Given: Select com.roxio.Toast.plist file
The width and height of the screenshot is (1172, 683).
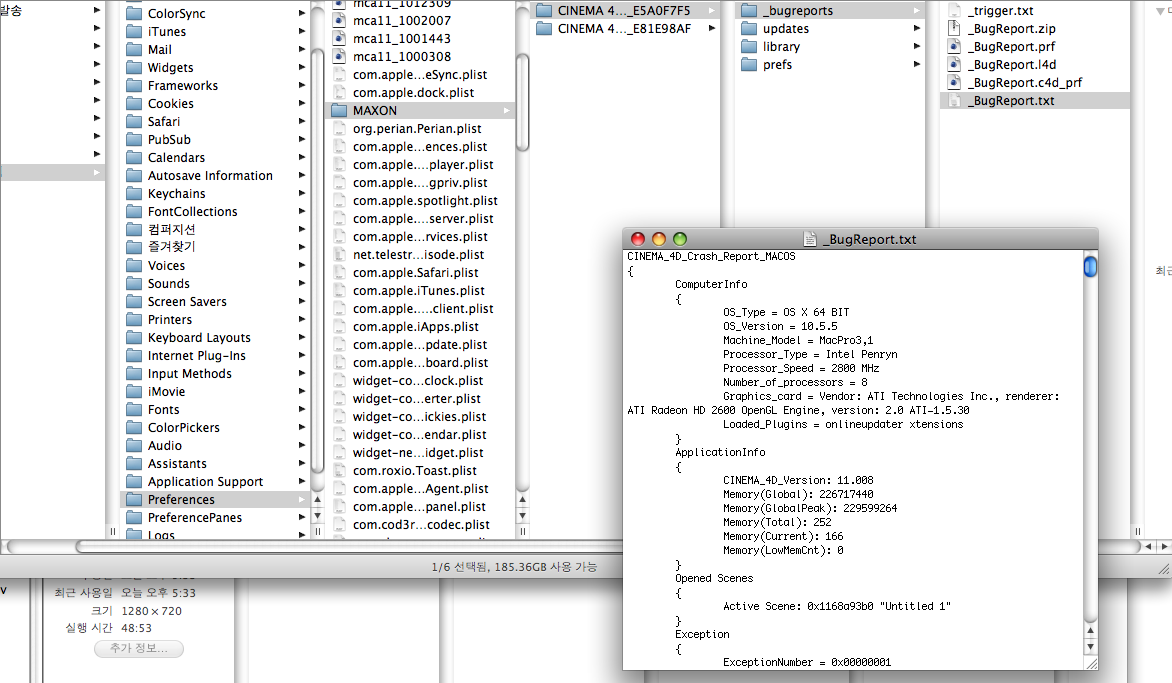Looking at the screenshot, I should [x=415, y=471].
